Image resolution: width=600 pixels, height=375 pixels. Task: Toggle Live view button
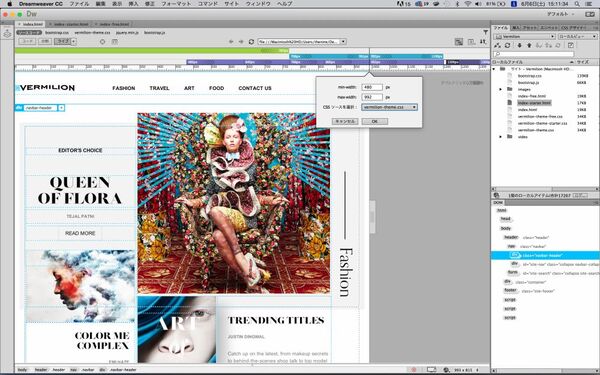[x=62, y=41]
